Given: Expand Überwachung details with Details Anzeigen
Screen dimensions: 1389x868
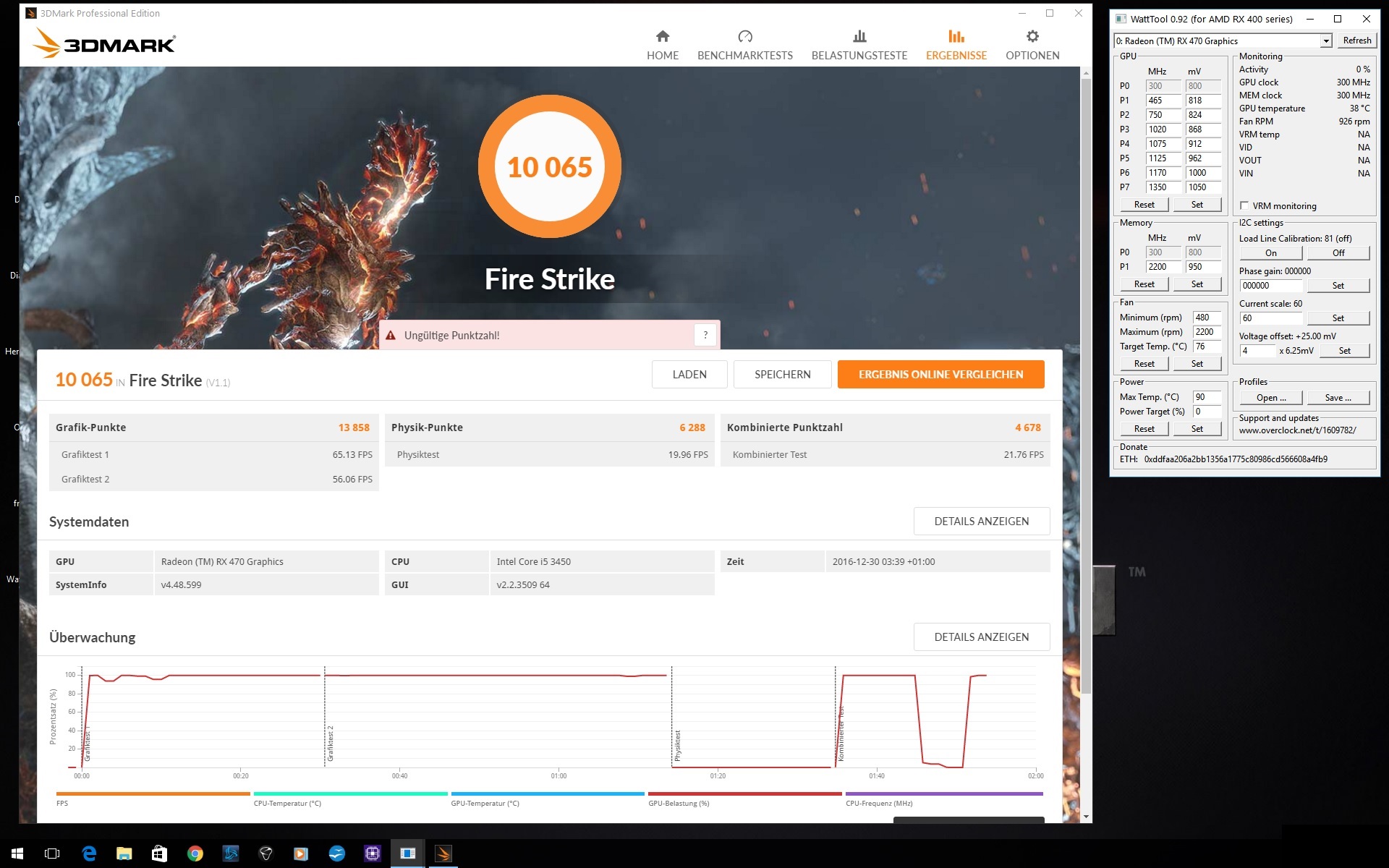Looking at the screenshot, I should (x=980, y=637).
